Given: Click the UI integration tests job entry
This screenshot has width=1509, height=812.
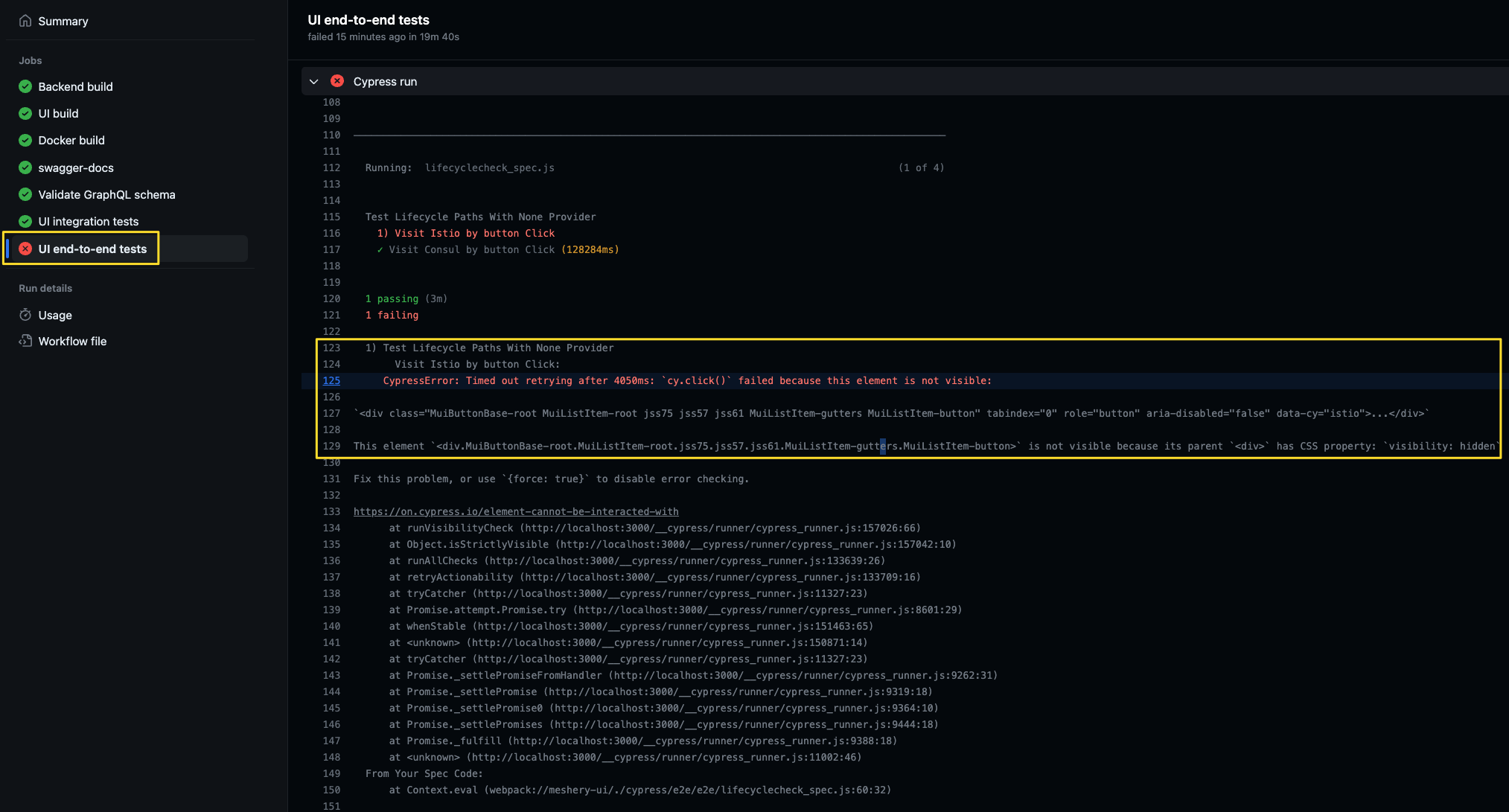Looking at the screenshot, I should point(88,221).
